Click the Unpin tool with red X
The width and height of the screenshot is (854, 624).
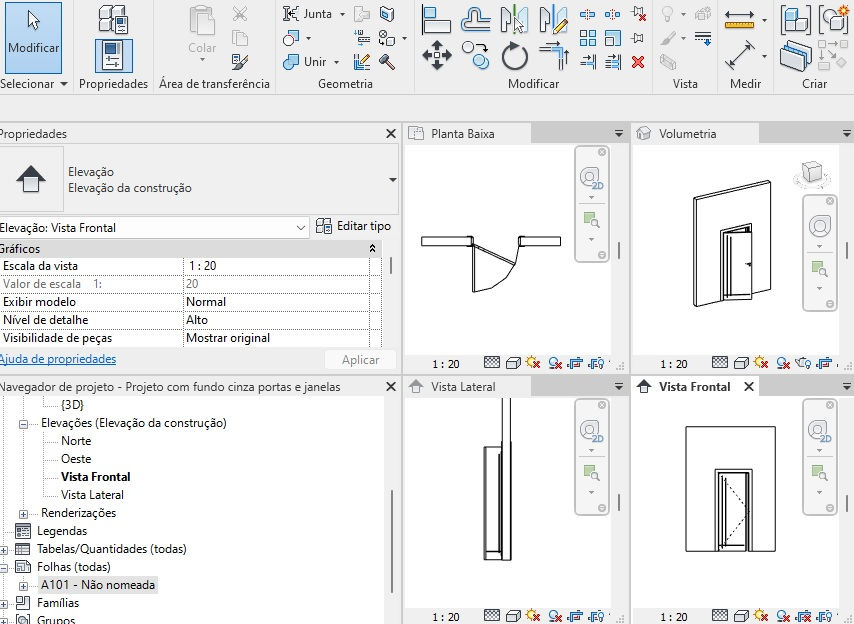[x=638, y=14]
